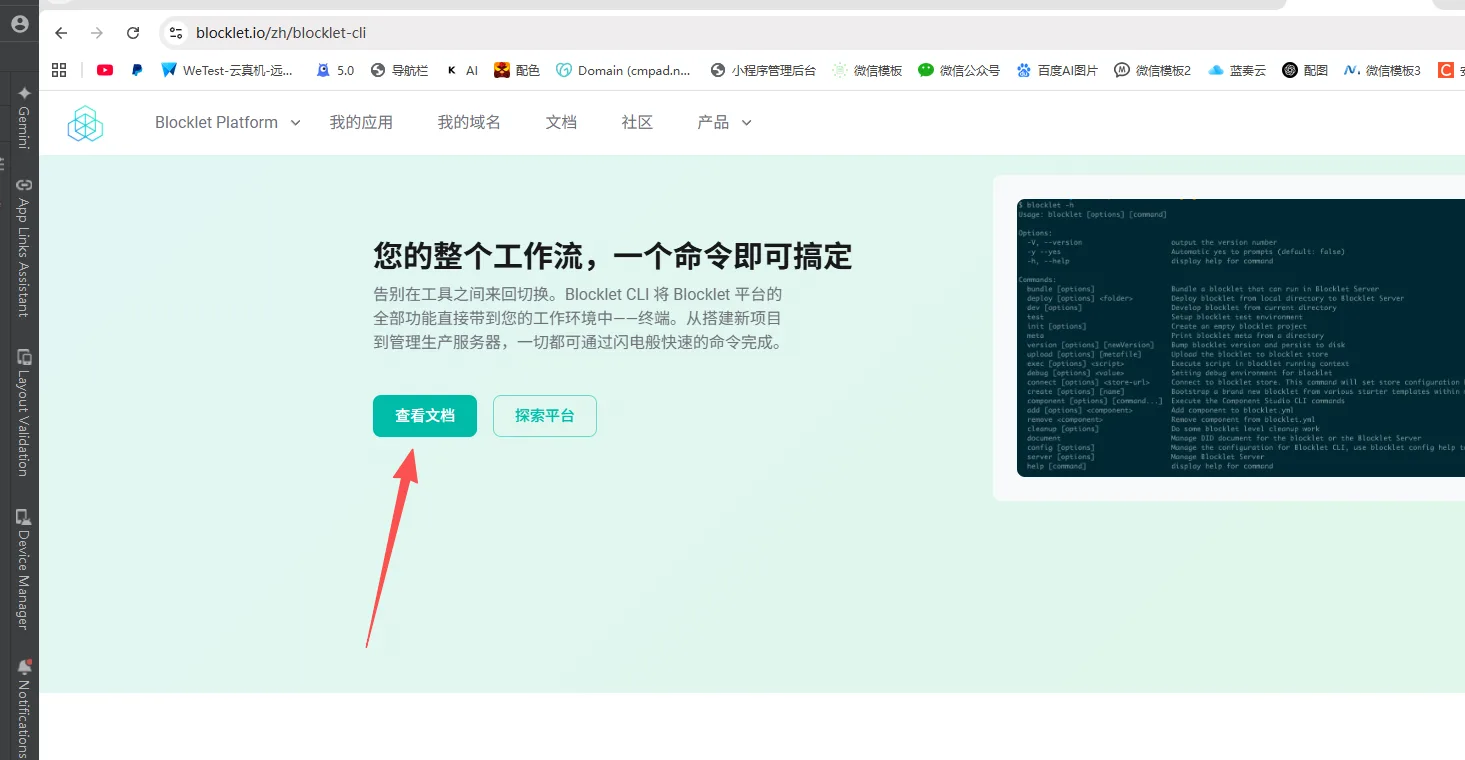Click the 查看文档 button
Image resolution: width=1465 pixels, height=760 pixels.
click(425, 416)
